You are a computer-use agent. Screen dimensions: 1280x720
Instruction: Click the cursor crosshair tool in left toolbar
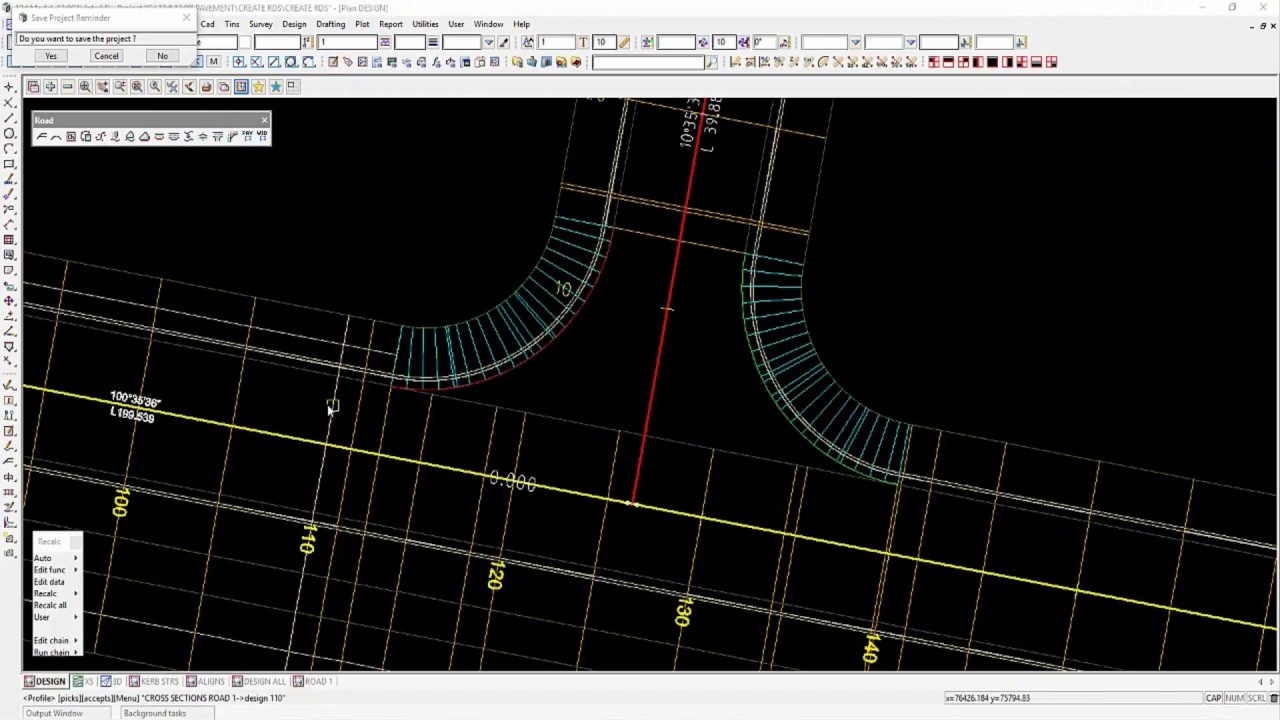(9, 87)
